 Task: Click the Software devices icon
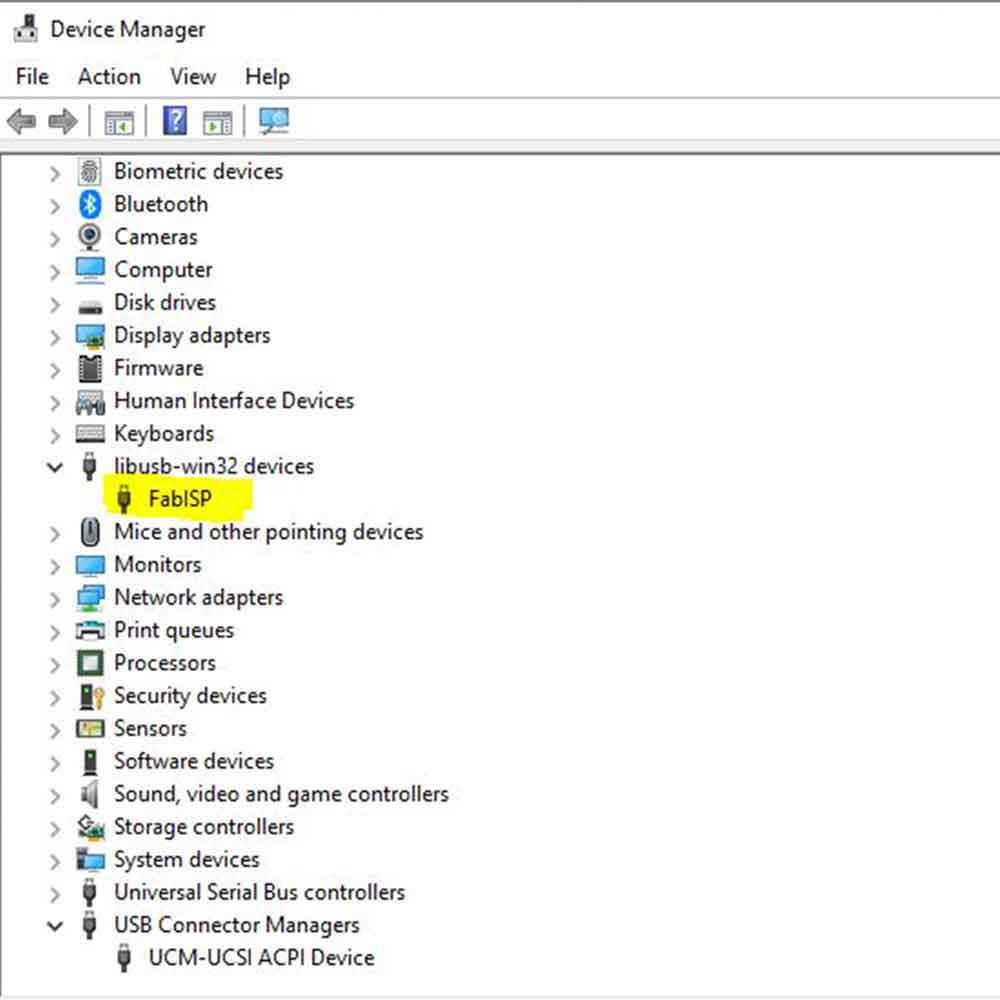click(90, 761)
